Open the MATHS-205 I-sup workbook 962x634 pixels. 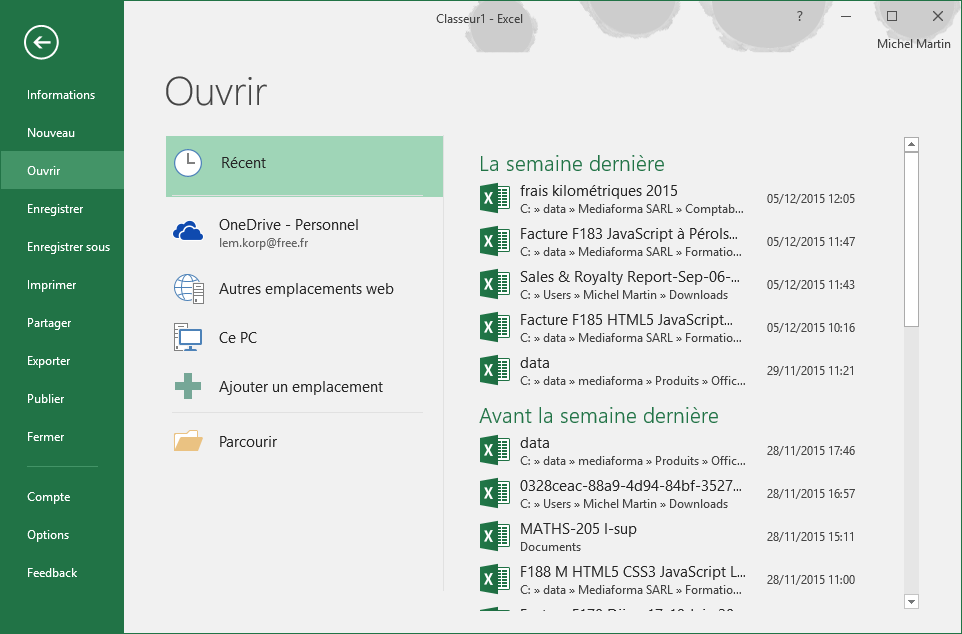click(x=578, y=529)
